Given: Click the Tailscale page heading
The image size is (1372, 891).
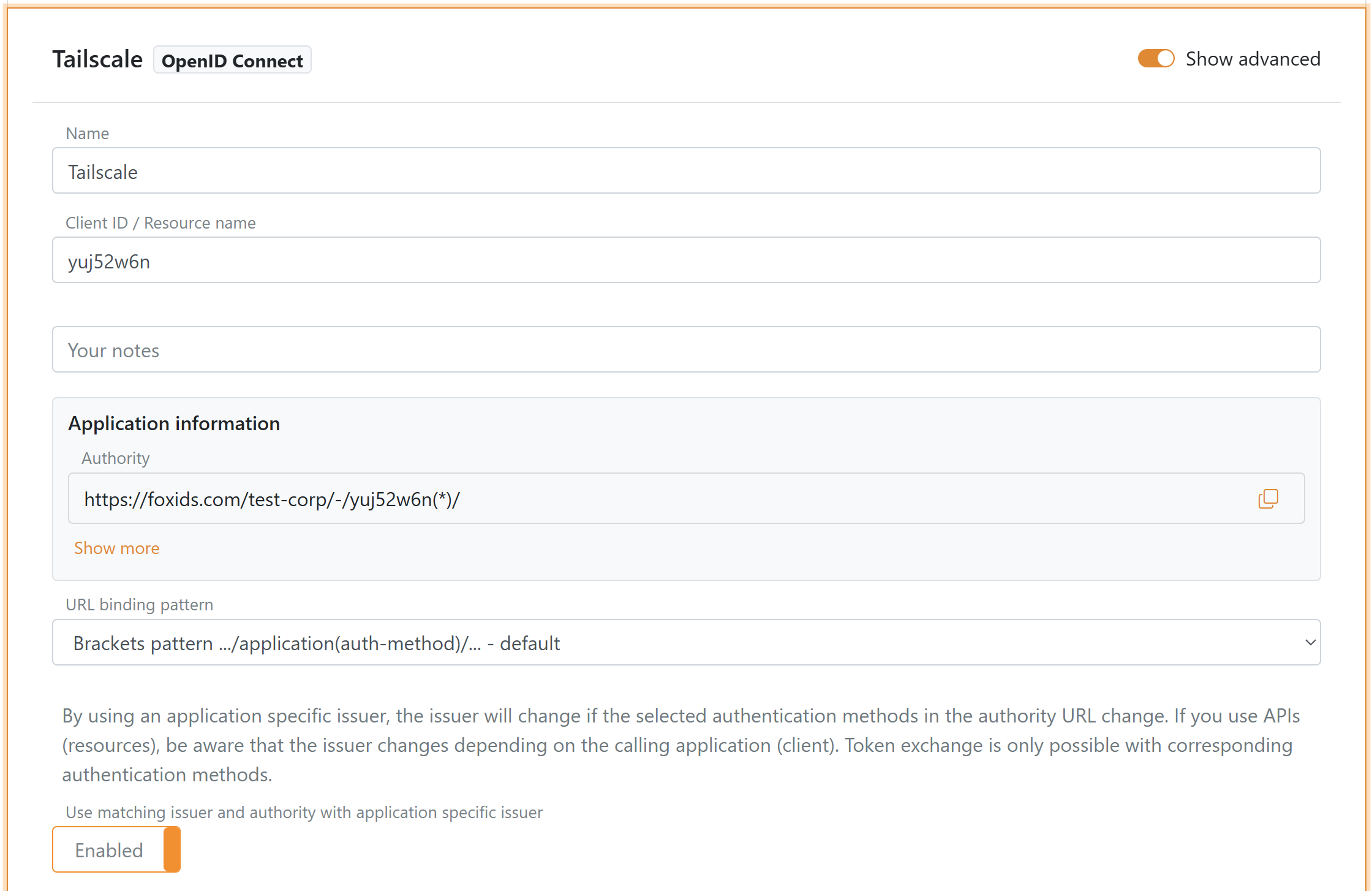Looking at the screenshot, I should click(97, 59).
